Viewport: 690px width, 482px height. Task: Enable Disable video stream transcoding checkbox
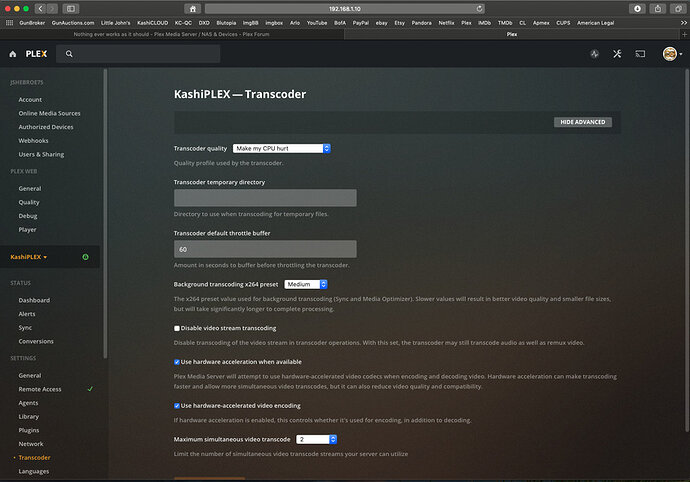point(177,328)
